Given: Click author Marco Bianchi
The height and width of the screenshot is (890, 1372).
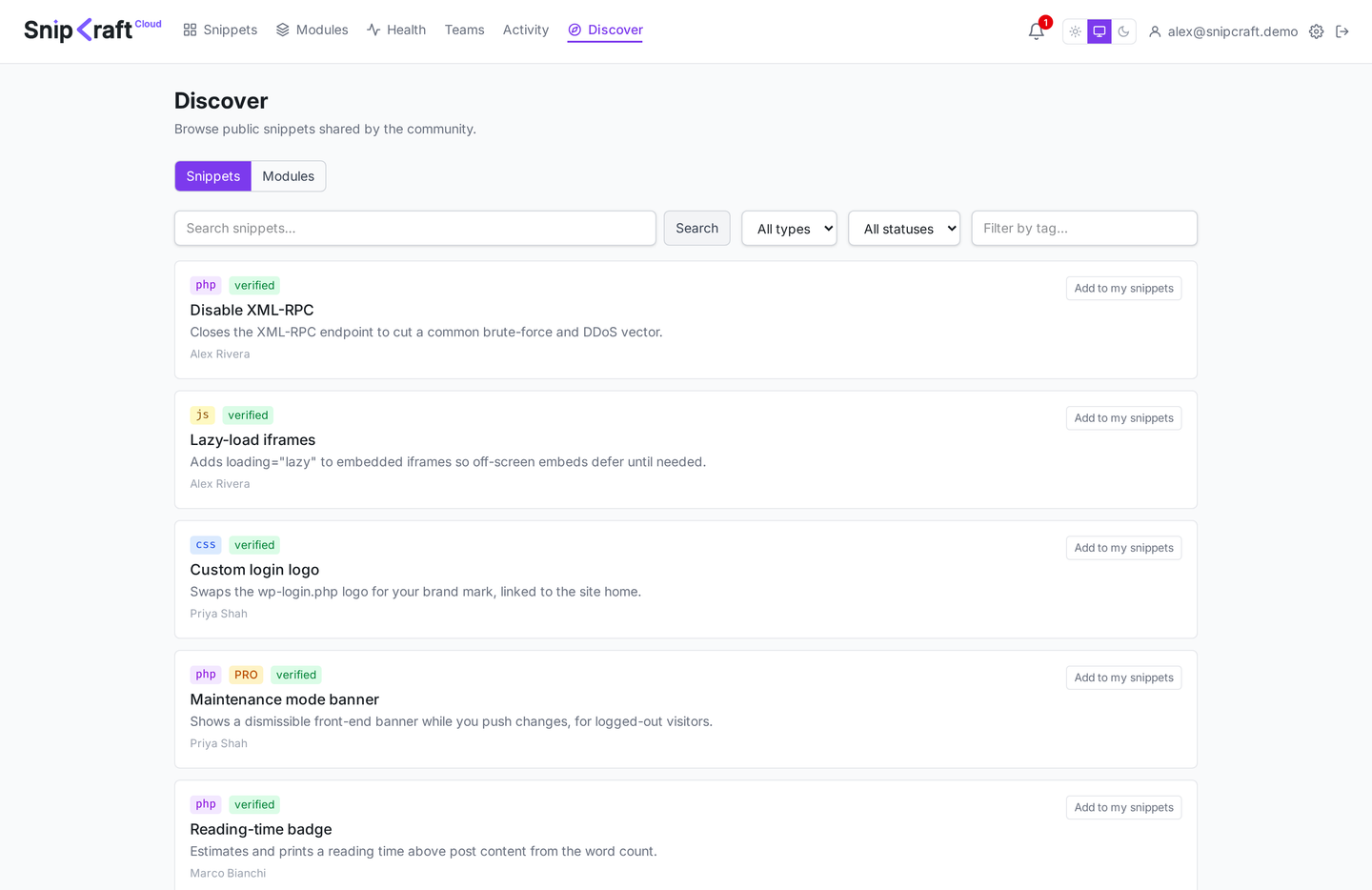Looking at the screenshot, I should pyautogui.click(x=228, y=873).
